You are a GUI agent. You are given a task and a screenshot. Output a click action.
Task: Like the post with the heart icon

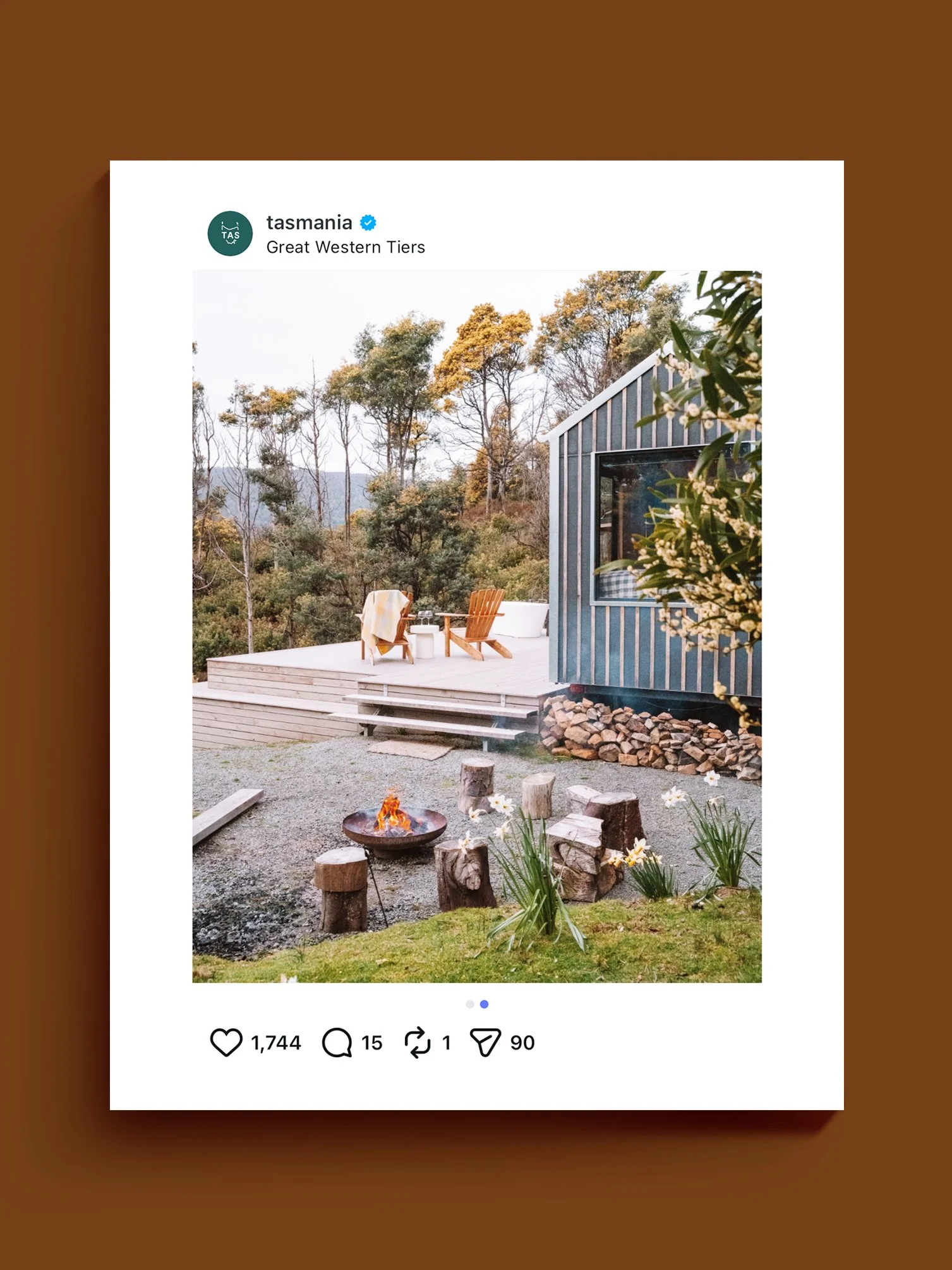click(x=226, y=1043)
